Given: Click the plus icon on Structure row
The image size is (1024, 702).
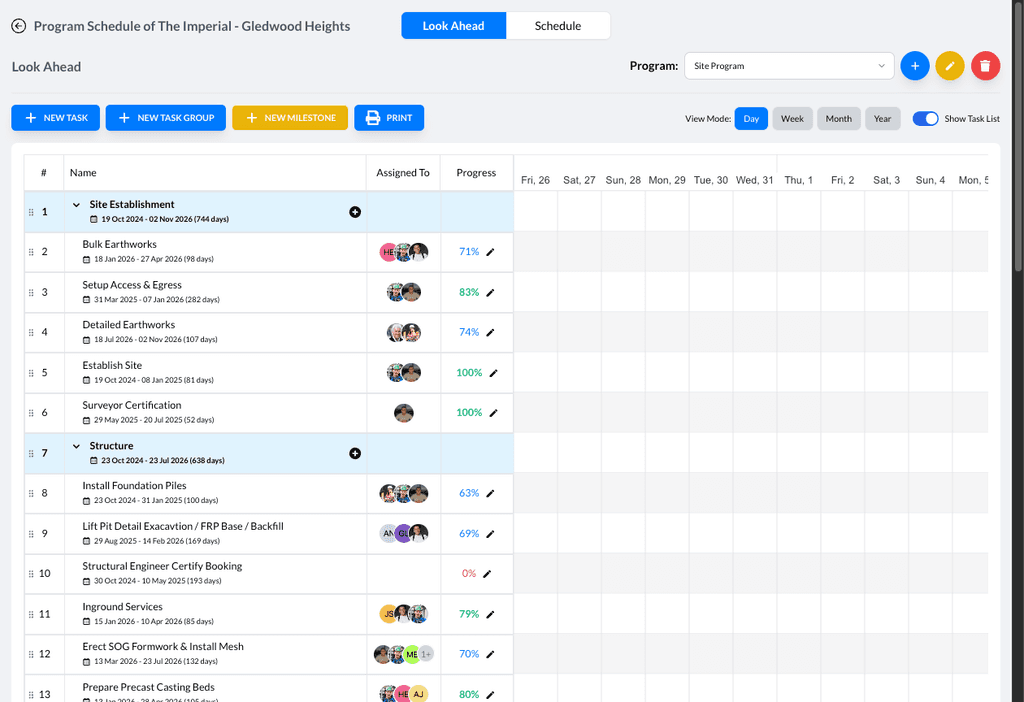Looking at the screenshot, I should click(355, 453).
